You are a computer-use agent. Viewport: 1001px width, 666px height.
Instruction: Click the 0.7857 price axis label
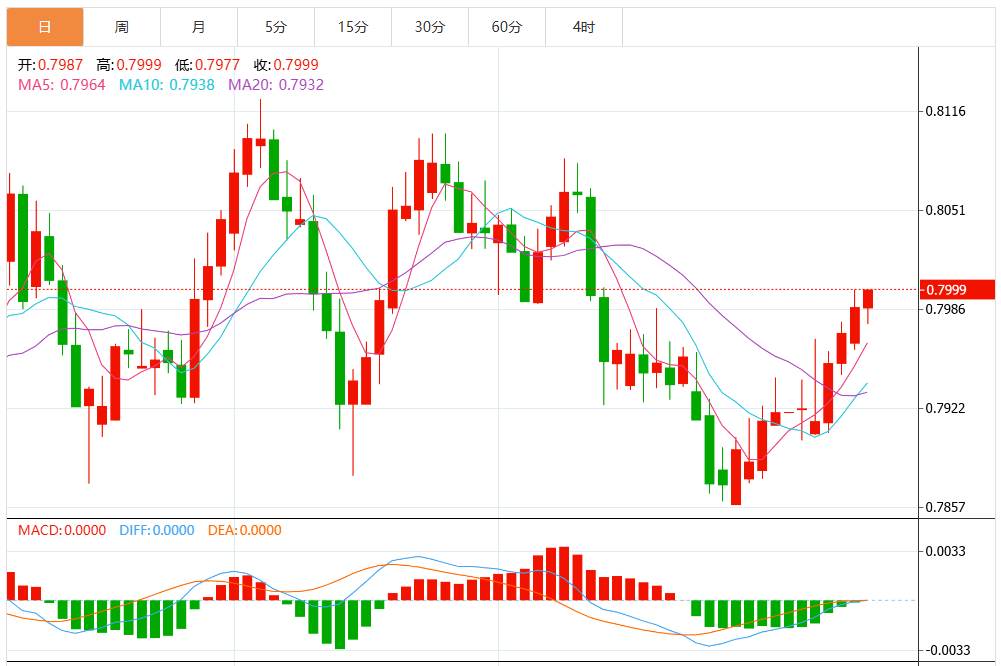point(946,508)
